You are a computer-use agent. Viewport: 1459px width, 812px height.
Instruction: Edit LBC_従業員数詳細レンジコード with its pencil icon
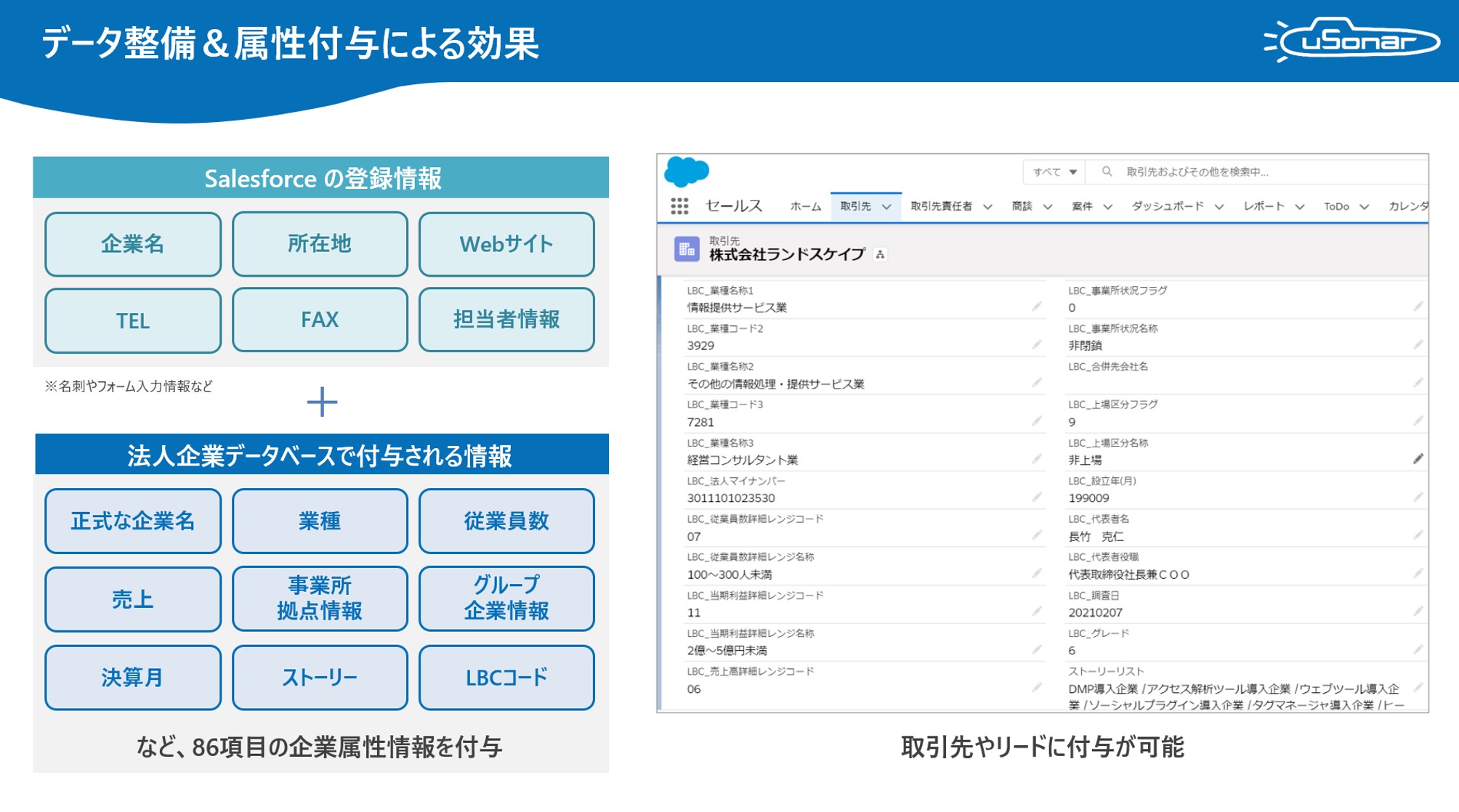(x=1037, y=535)
